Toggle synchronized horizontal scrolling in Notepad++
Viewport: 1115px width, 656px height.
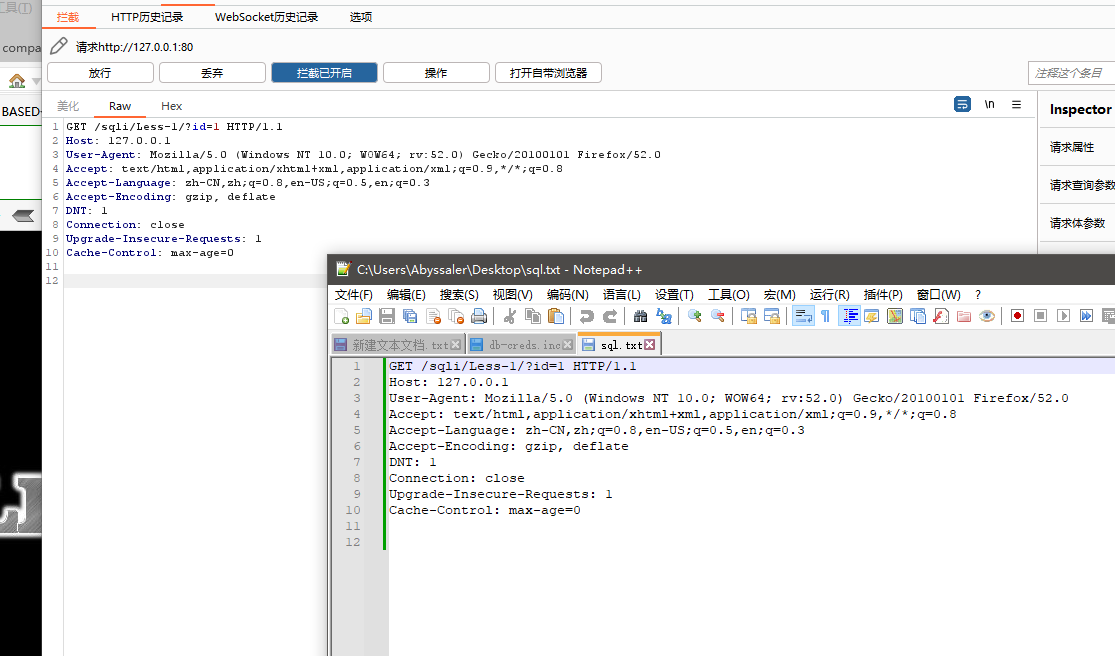[772, 316]
